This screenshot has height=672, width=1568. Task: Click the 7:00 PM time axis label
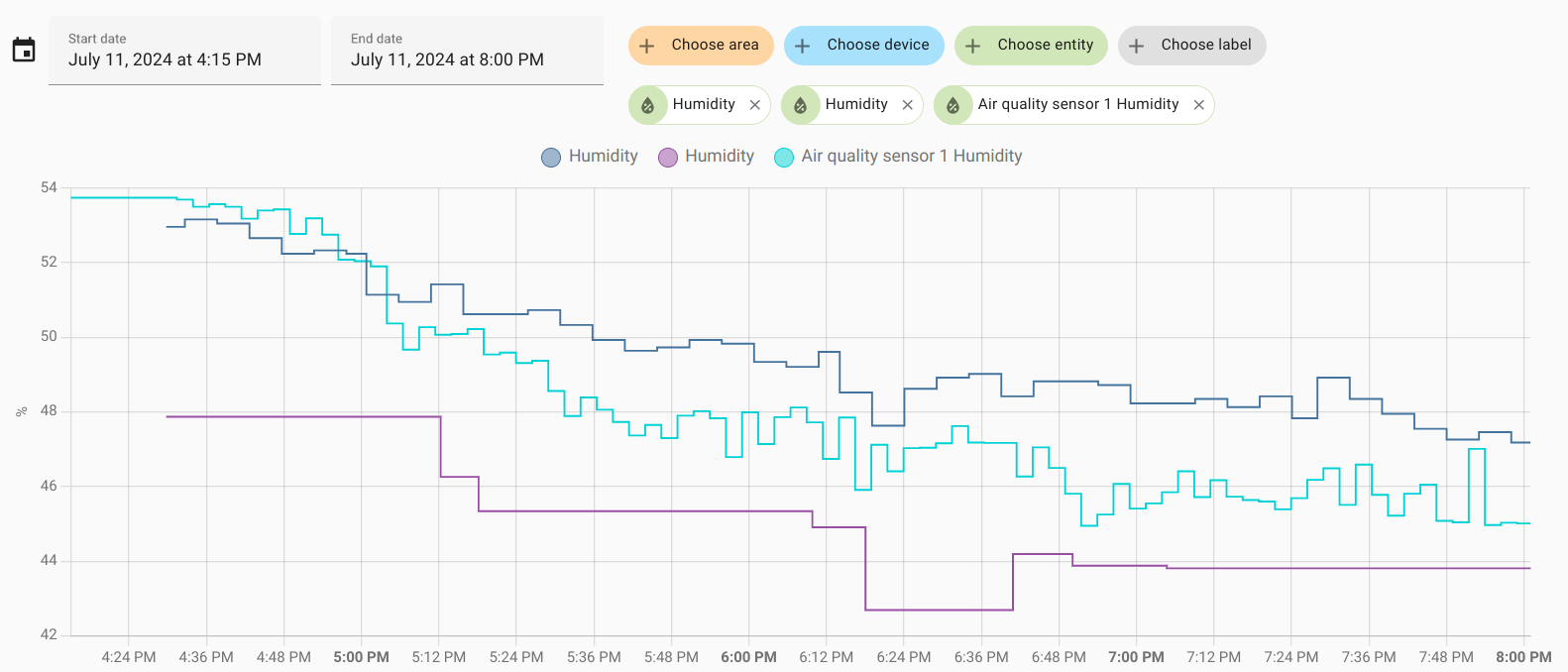point(1136,657)
